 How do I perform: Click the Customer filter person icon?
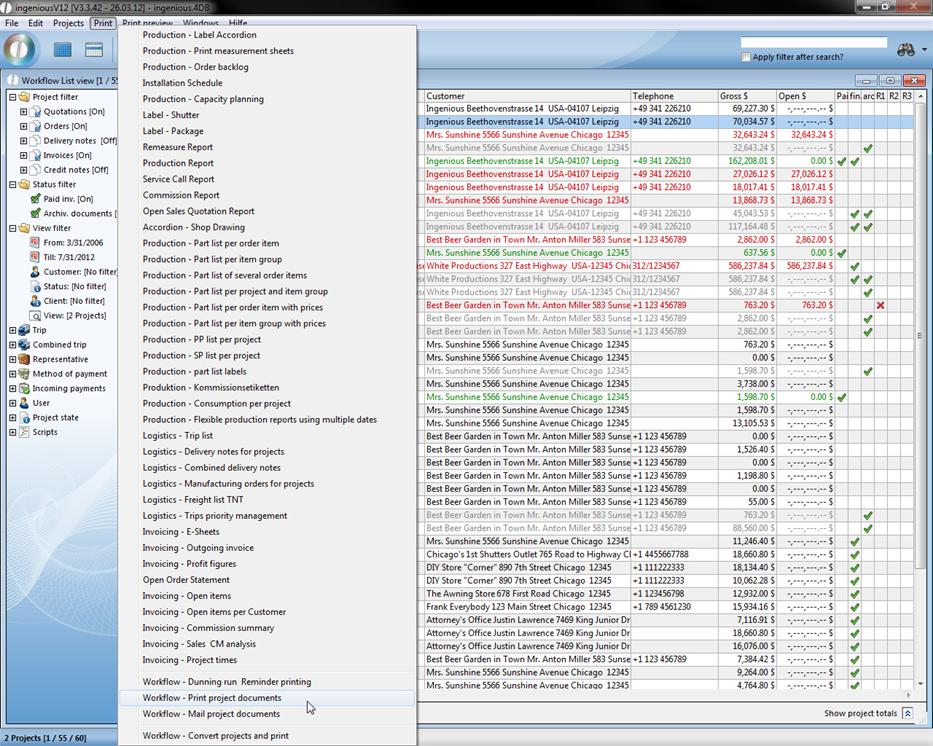pyautogui.click(x=35, y=272)
